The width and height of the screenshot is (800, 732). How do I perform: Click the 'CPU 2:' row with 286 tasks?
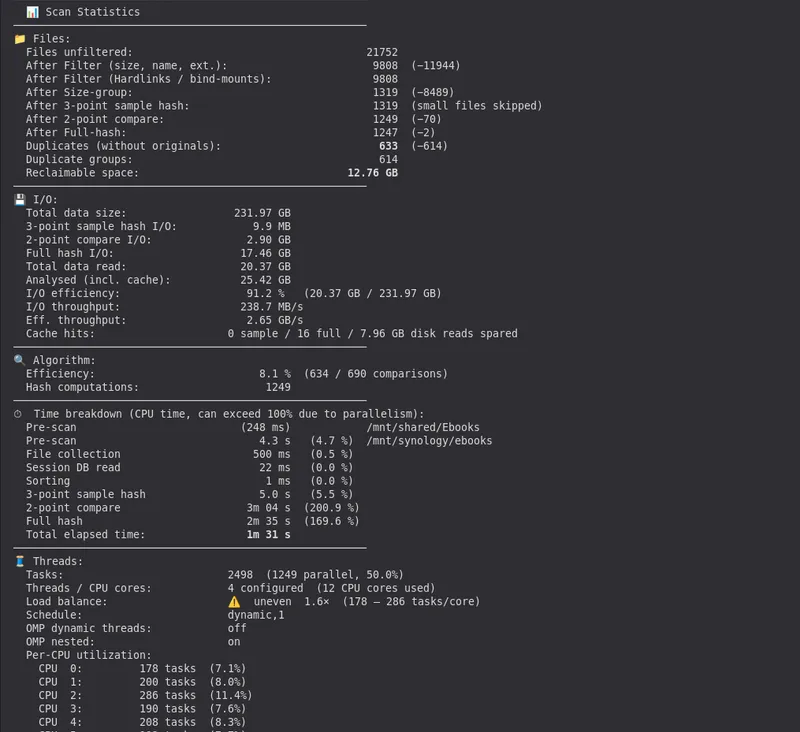coord(145,695)
